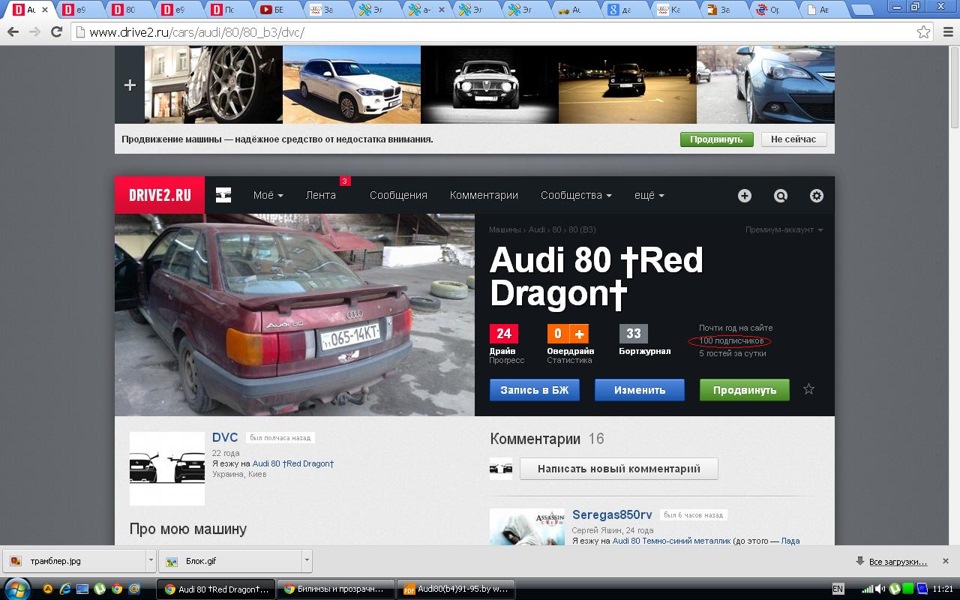
Task: Click the plus icon beside promo photos
Action: click(130, 85)
